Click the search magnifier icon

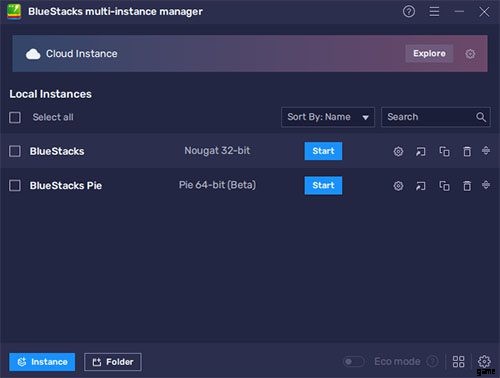tap(481, 117)
